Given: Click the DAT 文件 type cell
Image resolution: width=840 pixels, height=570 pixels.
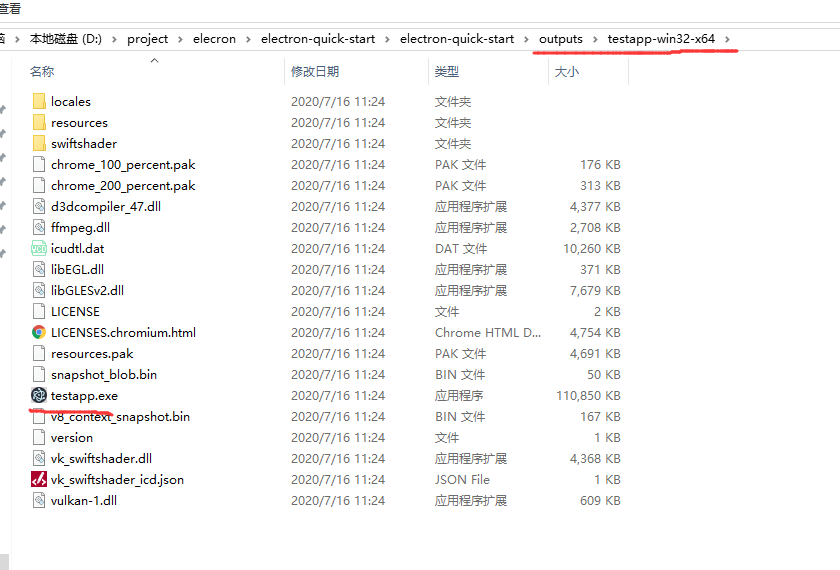Looking at the screenshot, I should pyautogui.click(x=461, y=248).
